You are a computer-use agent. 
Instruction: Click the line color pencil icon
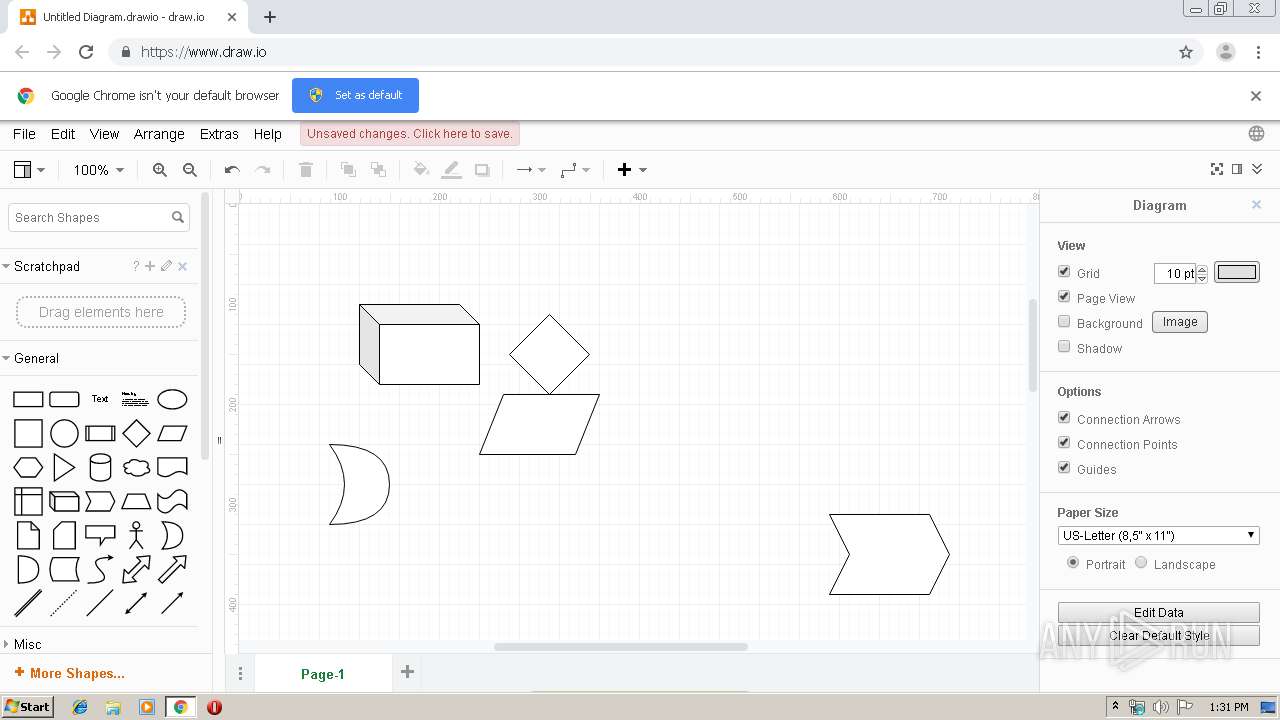[x=452, y=170]
